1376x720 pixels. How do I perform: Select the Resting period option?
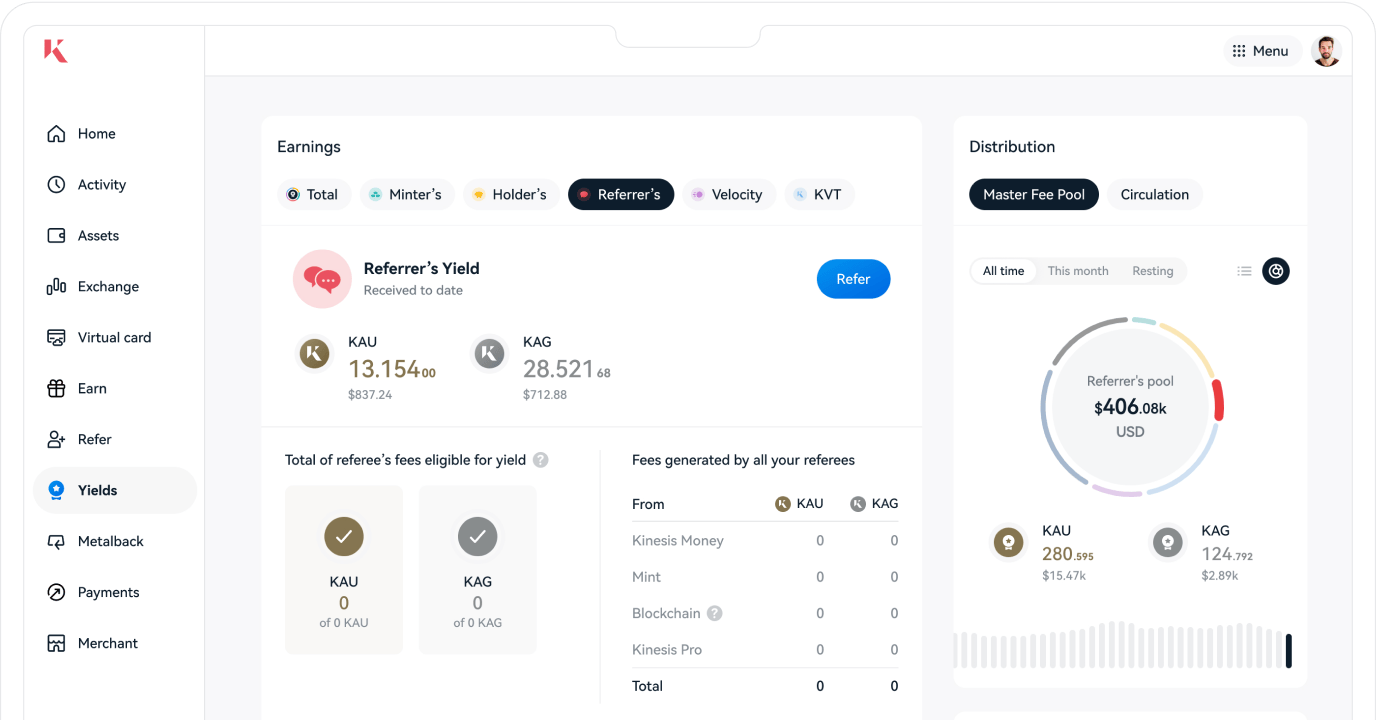(x=1153, y=271)
